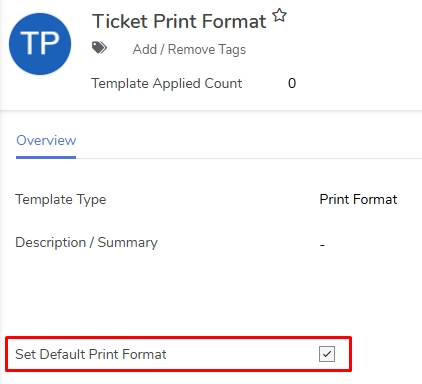Click the word Tags in the tag link

pos(232,50)
